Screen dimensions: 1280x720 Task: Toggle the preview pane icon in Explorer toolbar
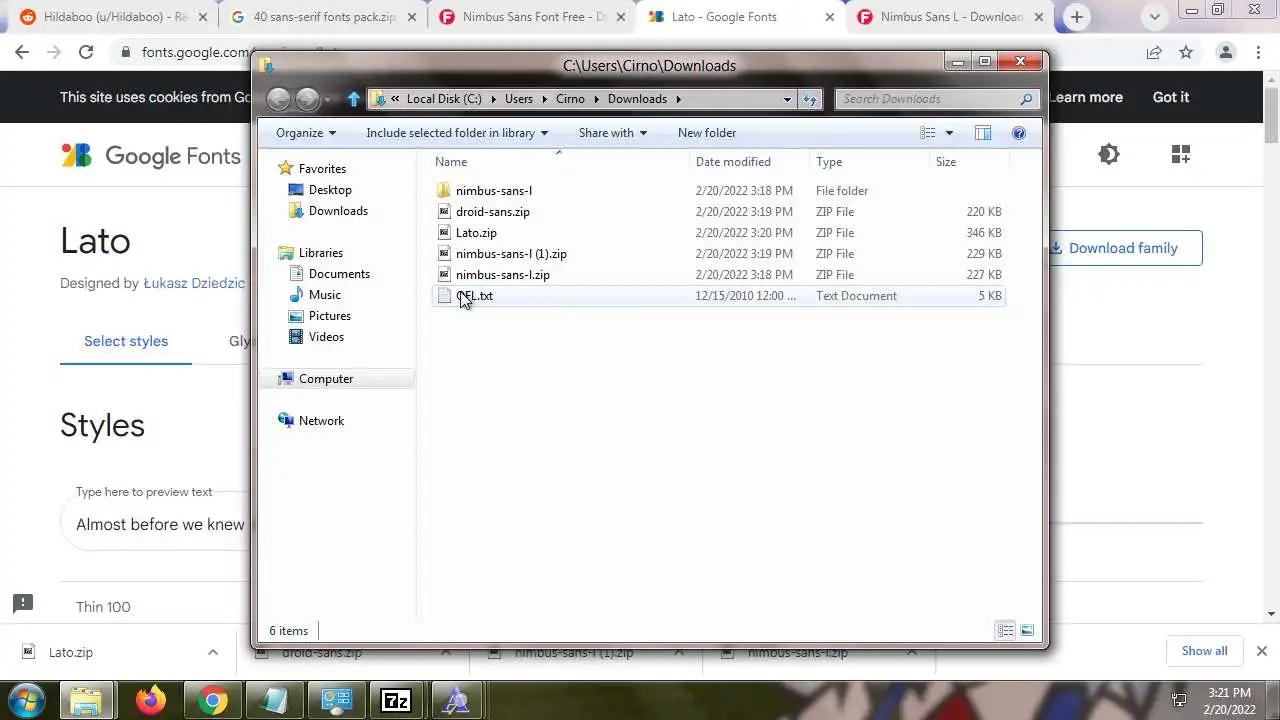983,133
